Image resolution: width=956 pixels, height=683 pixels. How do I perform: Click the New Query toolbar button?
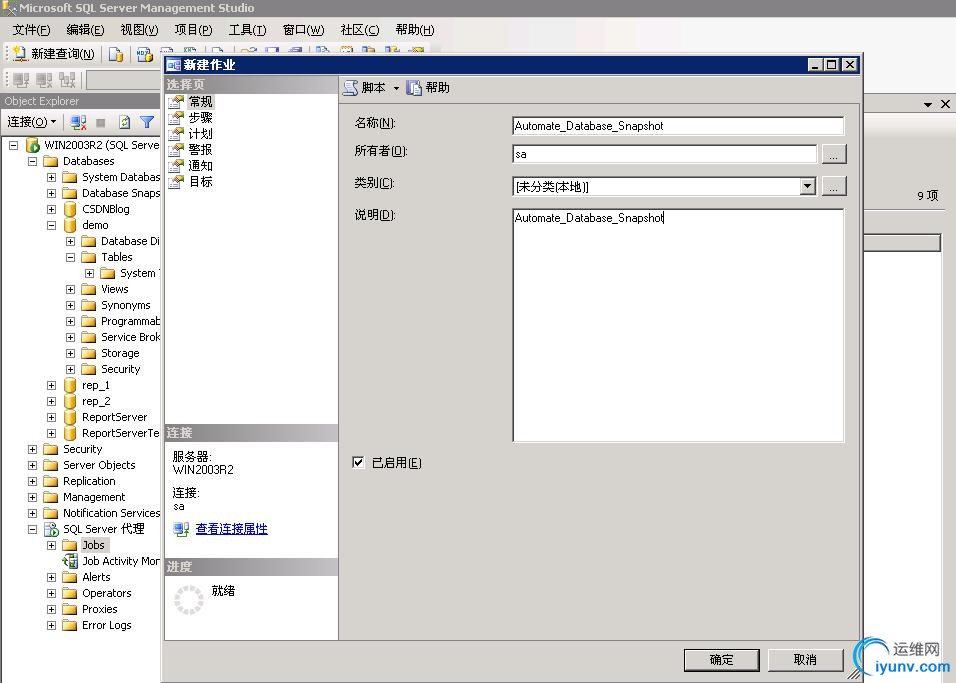(x=54, y=54)
